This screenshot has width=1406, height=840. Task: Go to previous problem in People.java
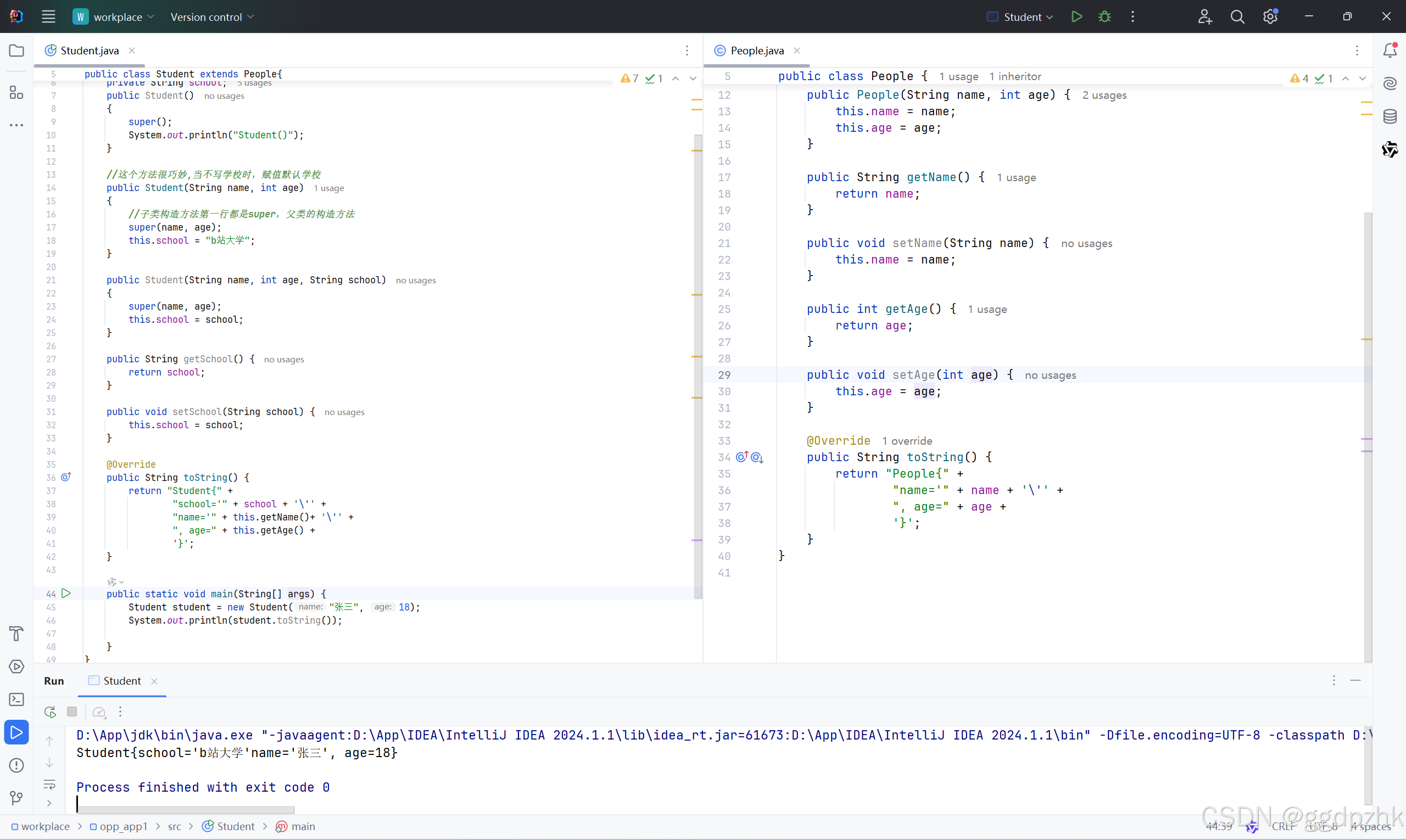click(x=1346, y=79)
